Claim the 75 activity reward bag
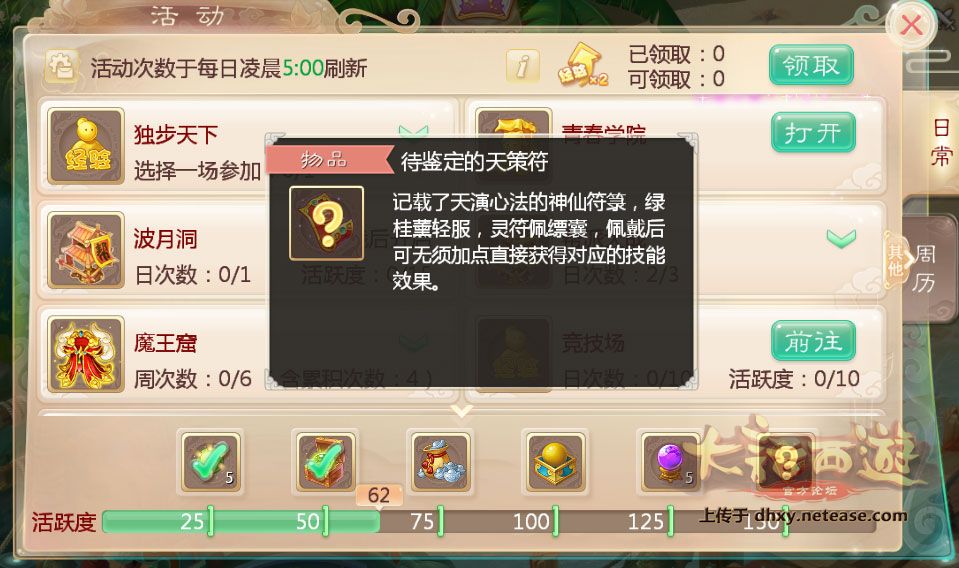959x568 pixels. point(440,462)
